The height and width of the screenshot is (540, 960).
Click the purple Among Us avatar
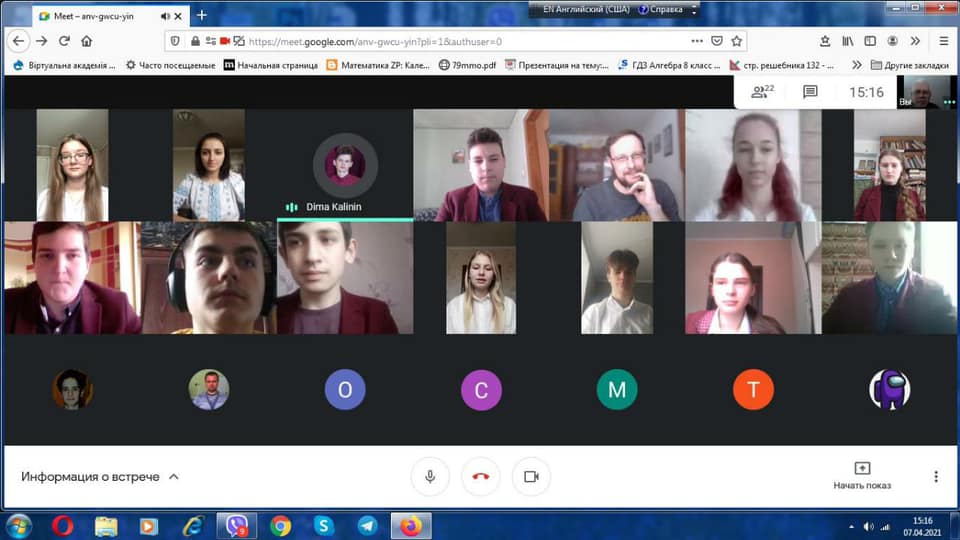point(890,389)
